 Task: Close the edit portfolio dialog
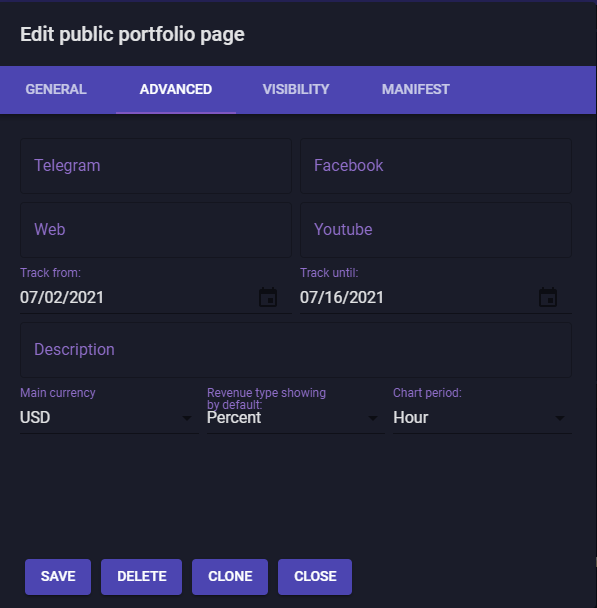pyautogui.click(x=315, y=577)
